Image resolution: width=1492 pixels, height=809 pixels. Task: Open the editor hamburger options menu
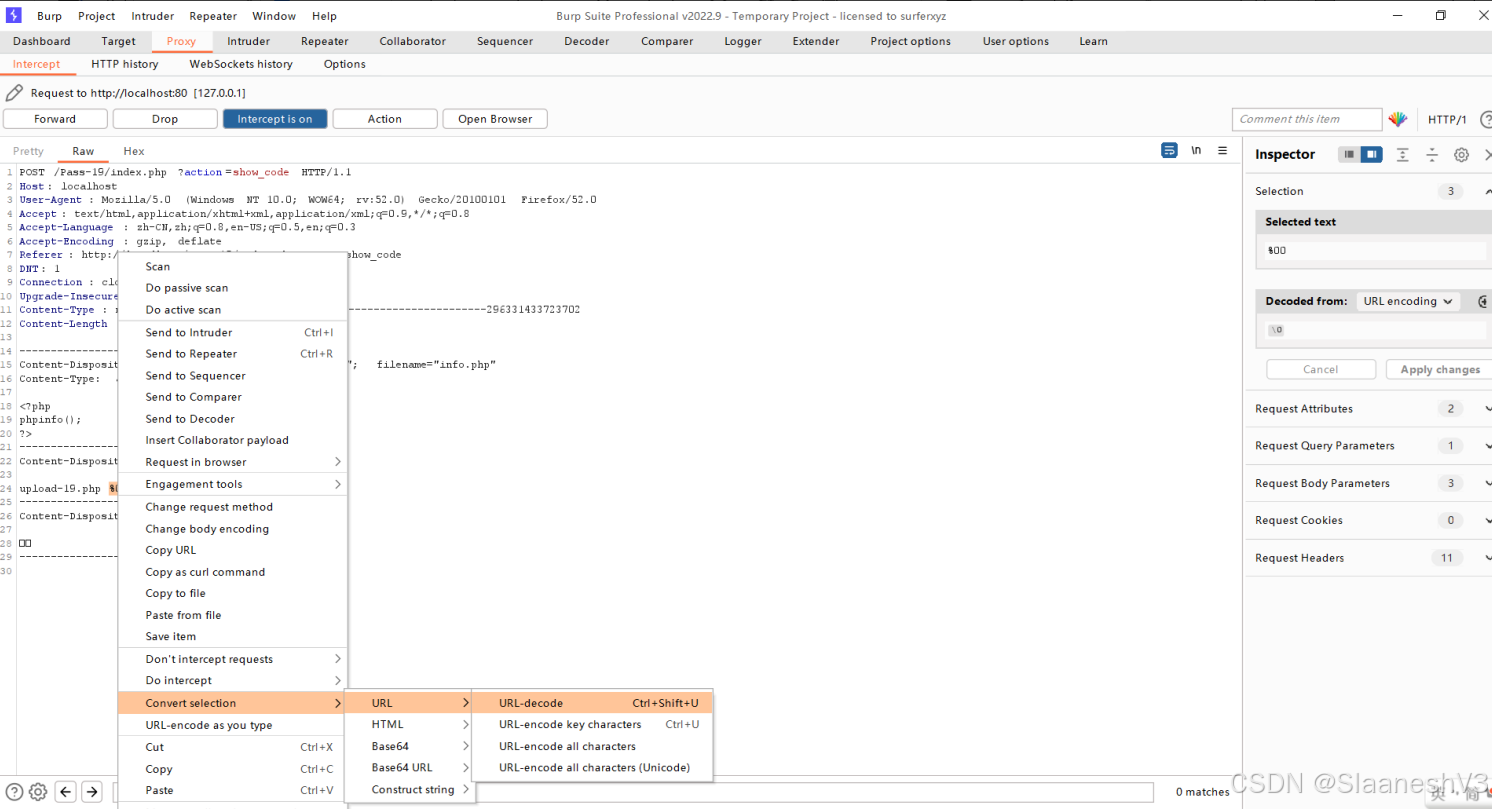(1222, 151)
